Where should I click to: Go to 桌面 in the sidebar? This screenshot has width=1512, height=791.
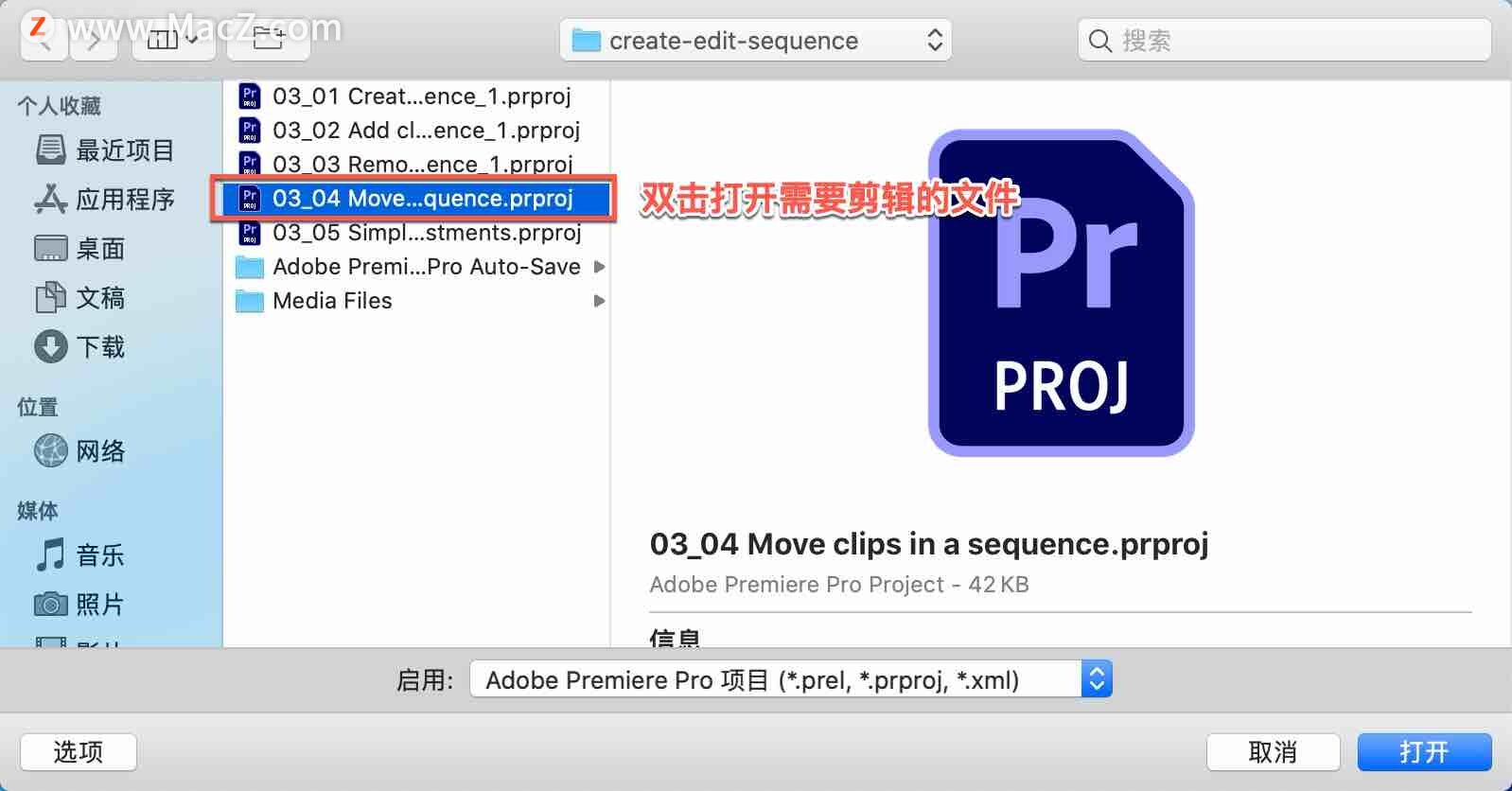(79, 249)
